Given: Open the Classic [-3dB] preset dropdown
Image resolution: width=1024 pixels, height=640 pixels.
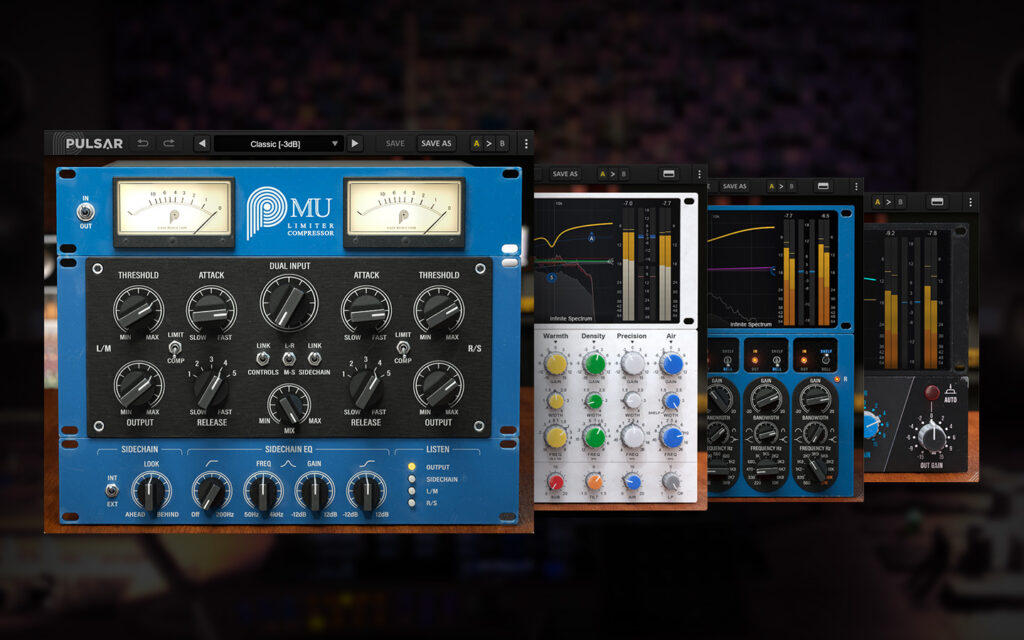Looking at the screenshot, I should click(x=278, y=143).
